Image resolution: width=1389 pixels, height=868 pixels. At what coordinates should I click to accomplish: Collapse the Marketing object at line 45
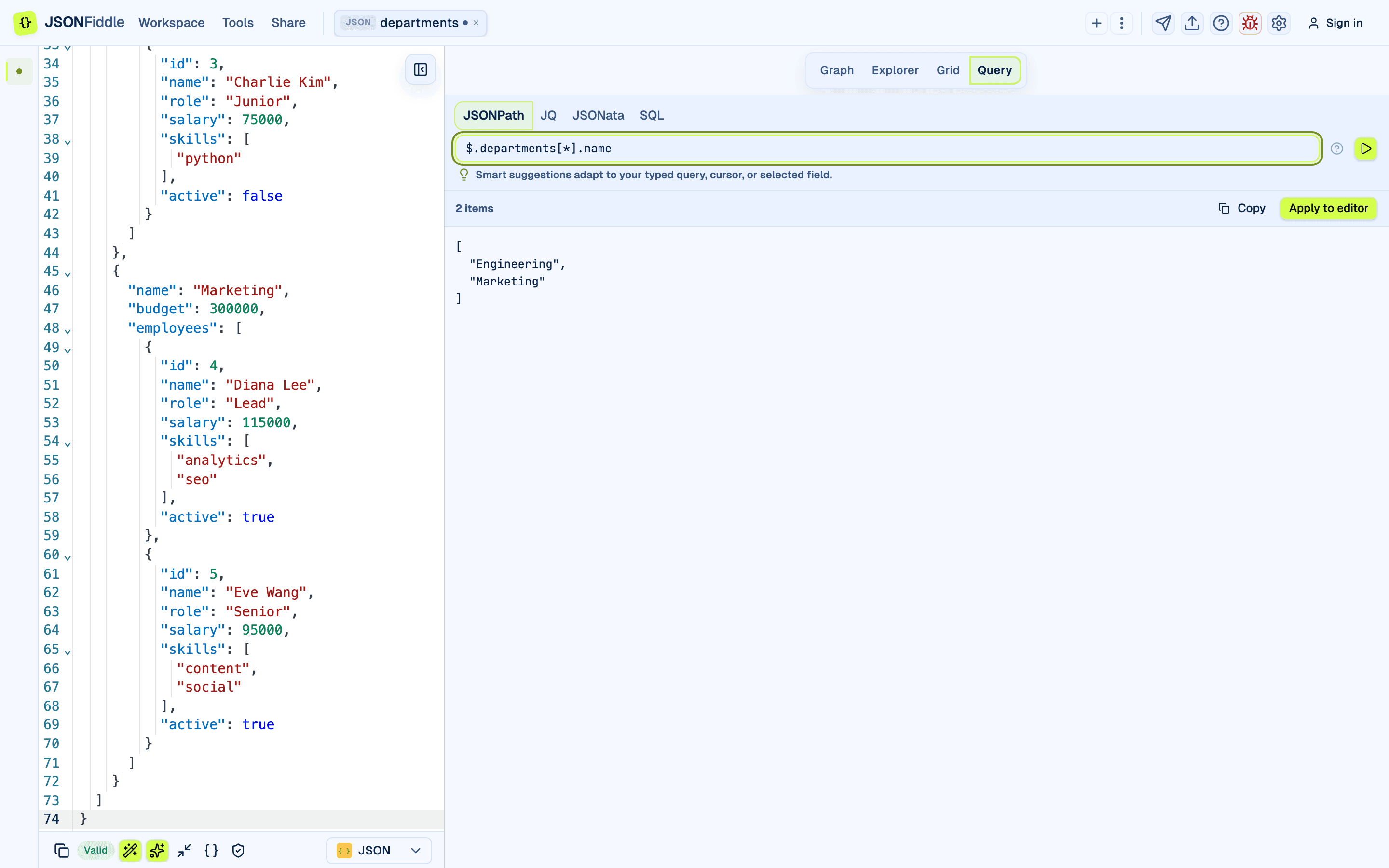tap(68, 274)
